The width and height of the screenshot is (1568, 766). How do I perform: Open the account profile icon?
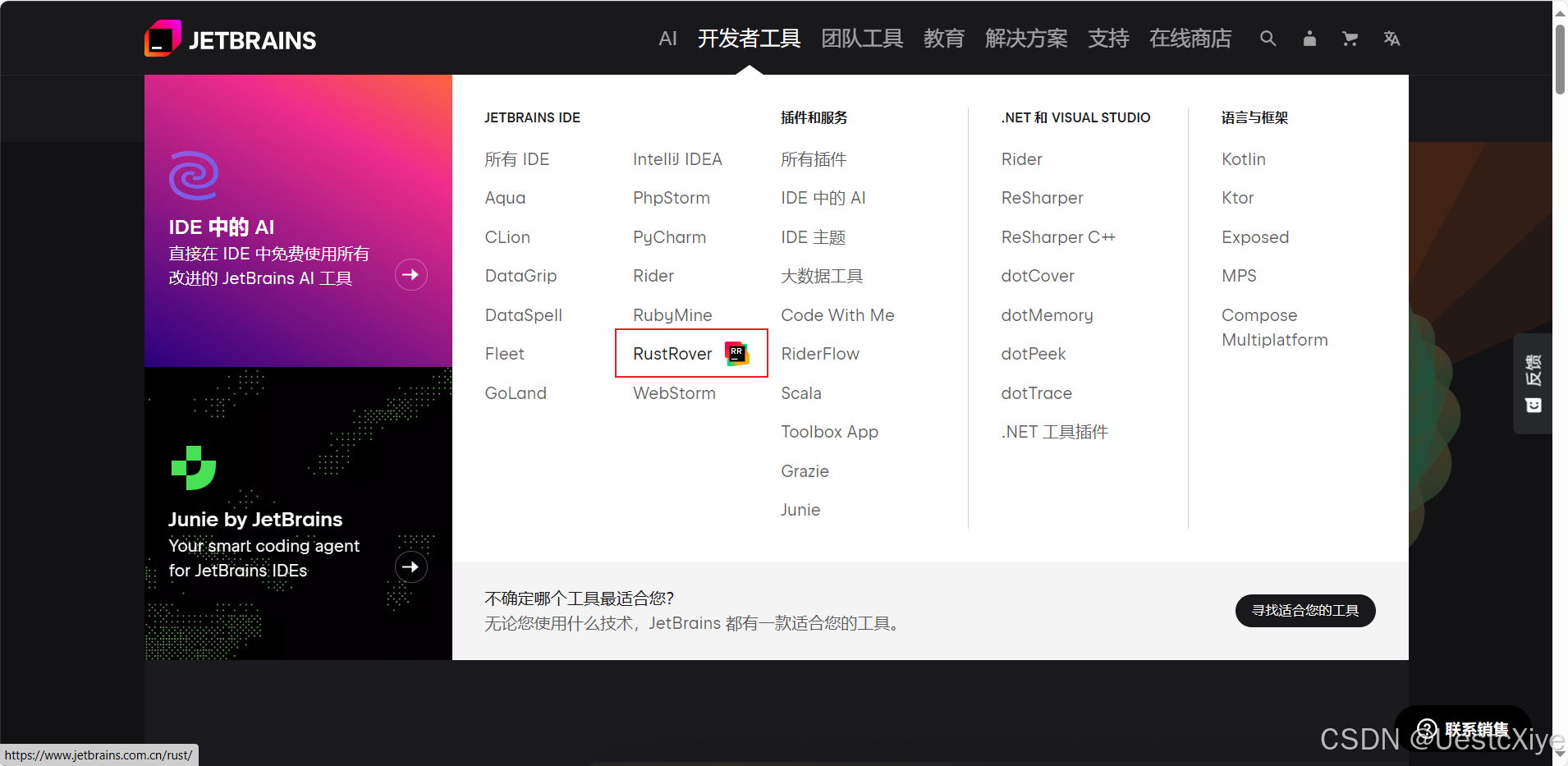1309,39
